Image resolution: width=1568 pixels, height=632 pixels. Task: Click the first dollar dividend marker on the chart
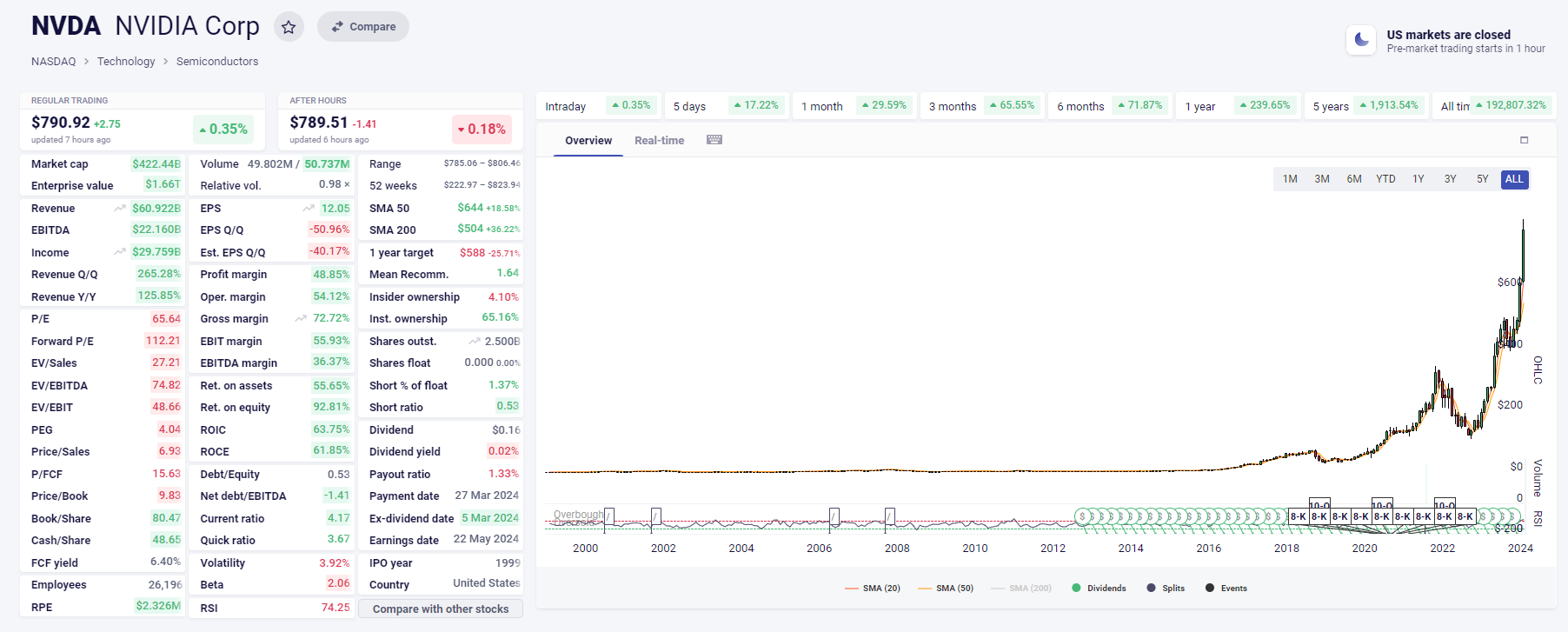click(1082, 516)
